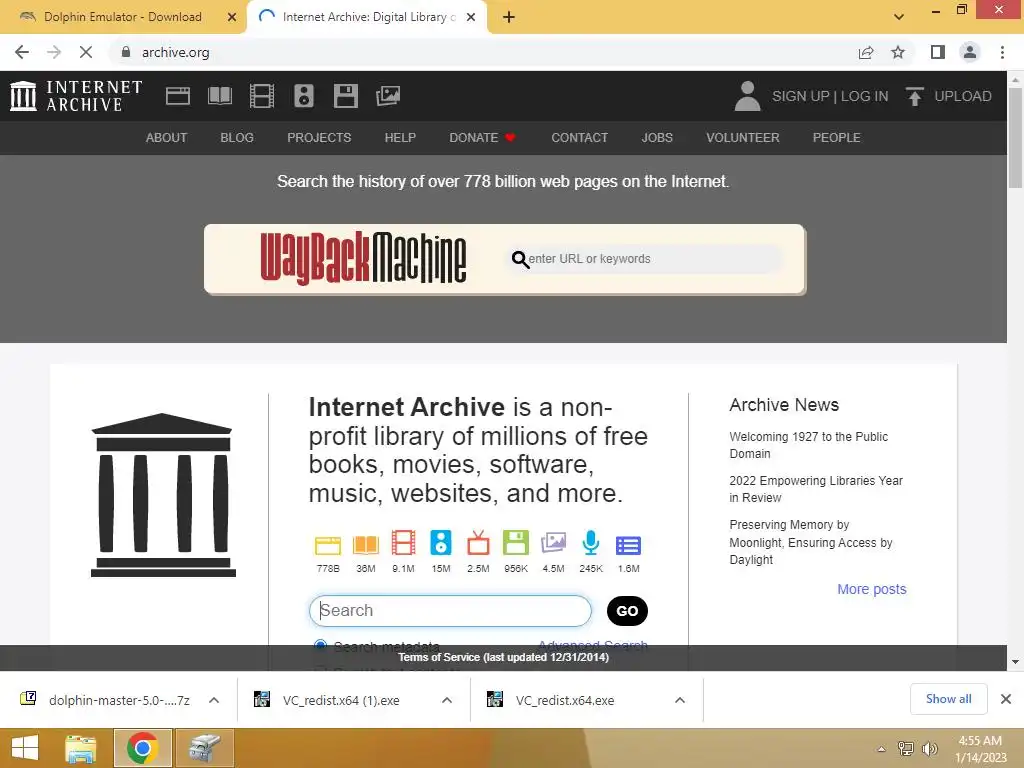
Task: Open File Explorer from taskbar
Action: [81, 748]
